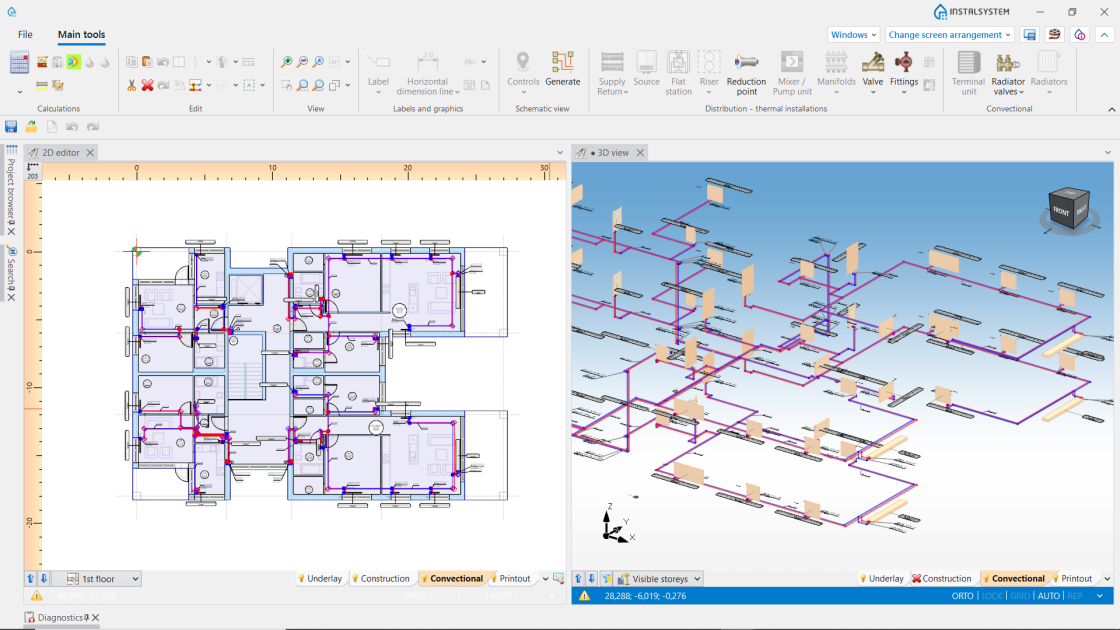Toggle AUTO mode in 3D status bar

coord(1048,596)
